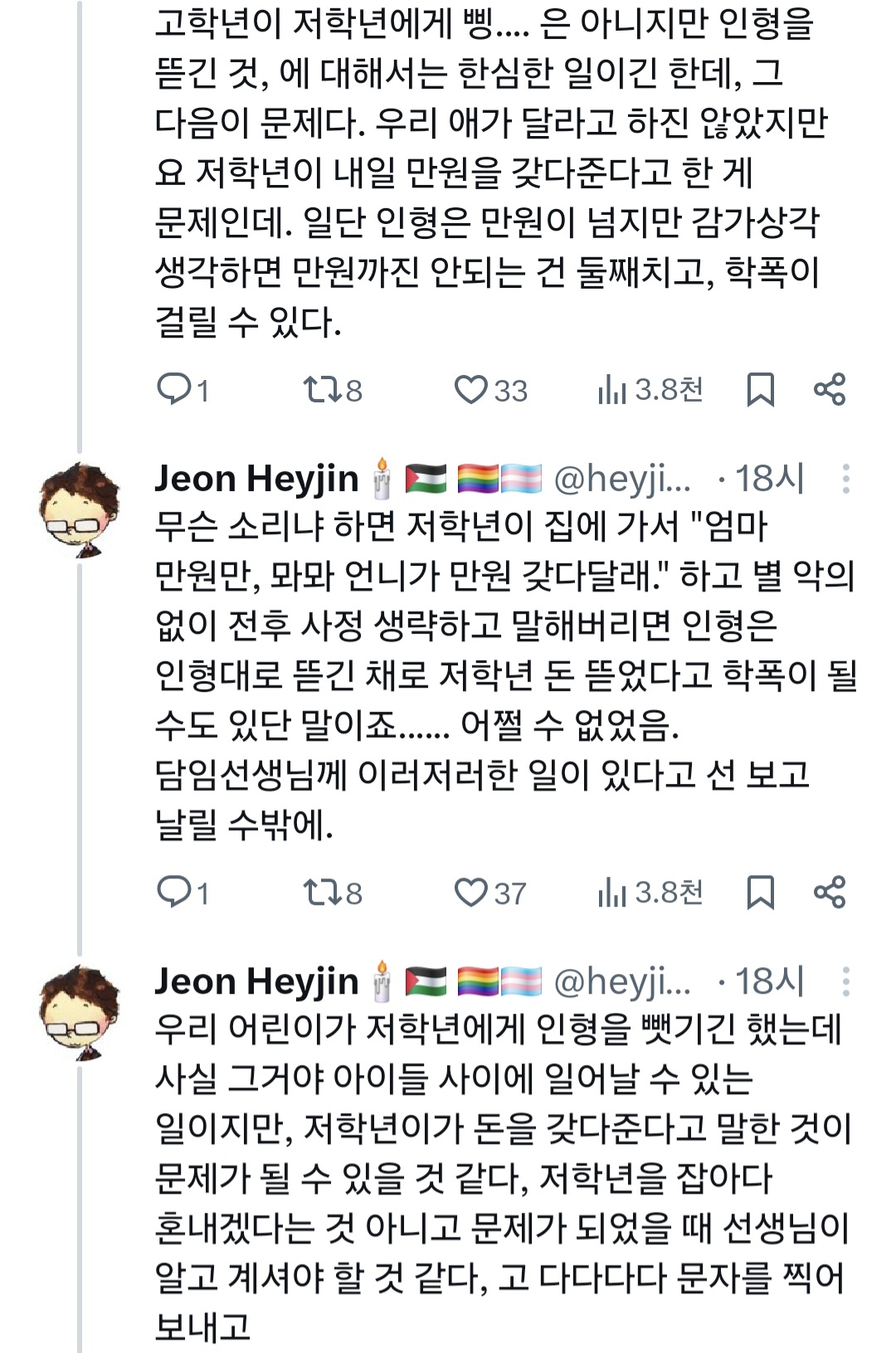
Task: Like the tweet with 37 likes
Action: coord(470,892)
